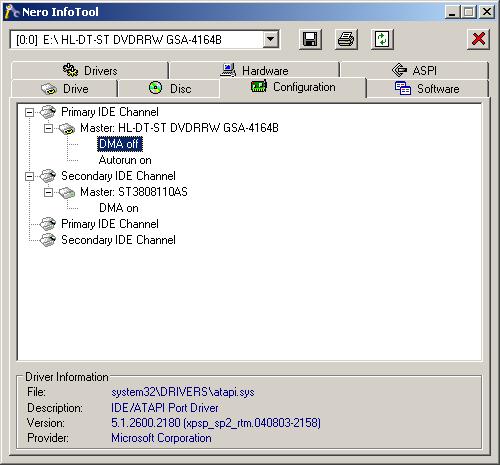Switch to the Drive tab
This screenshot has width=500, height=465.
tap(65, 89)
